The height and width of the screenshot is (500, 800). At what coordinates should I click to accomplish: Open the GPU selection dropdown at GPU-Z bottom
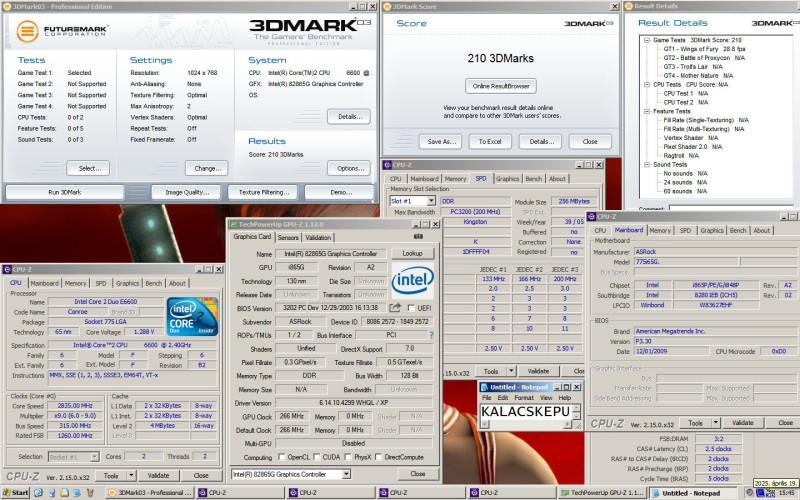tap(346, 474)
